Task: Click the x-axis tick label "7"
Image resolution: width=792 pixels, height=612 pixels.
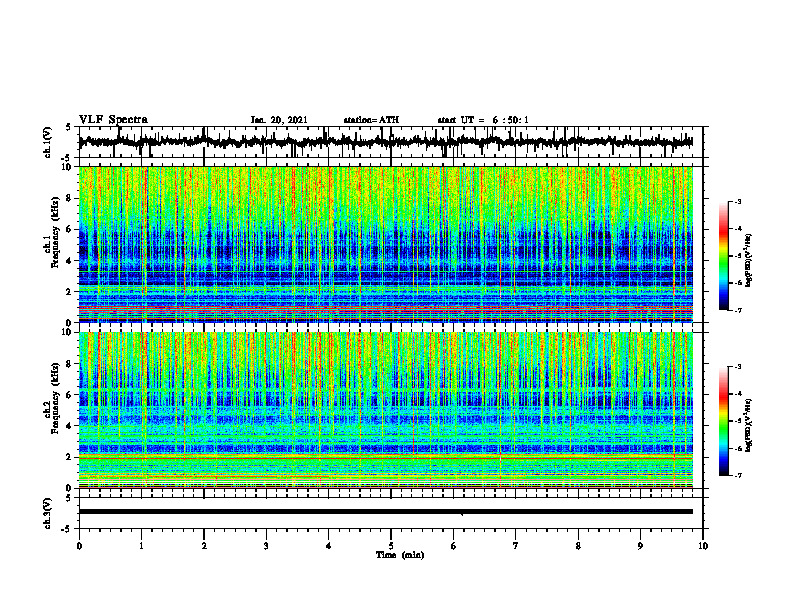Action: coord(516,546)
